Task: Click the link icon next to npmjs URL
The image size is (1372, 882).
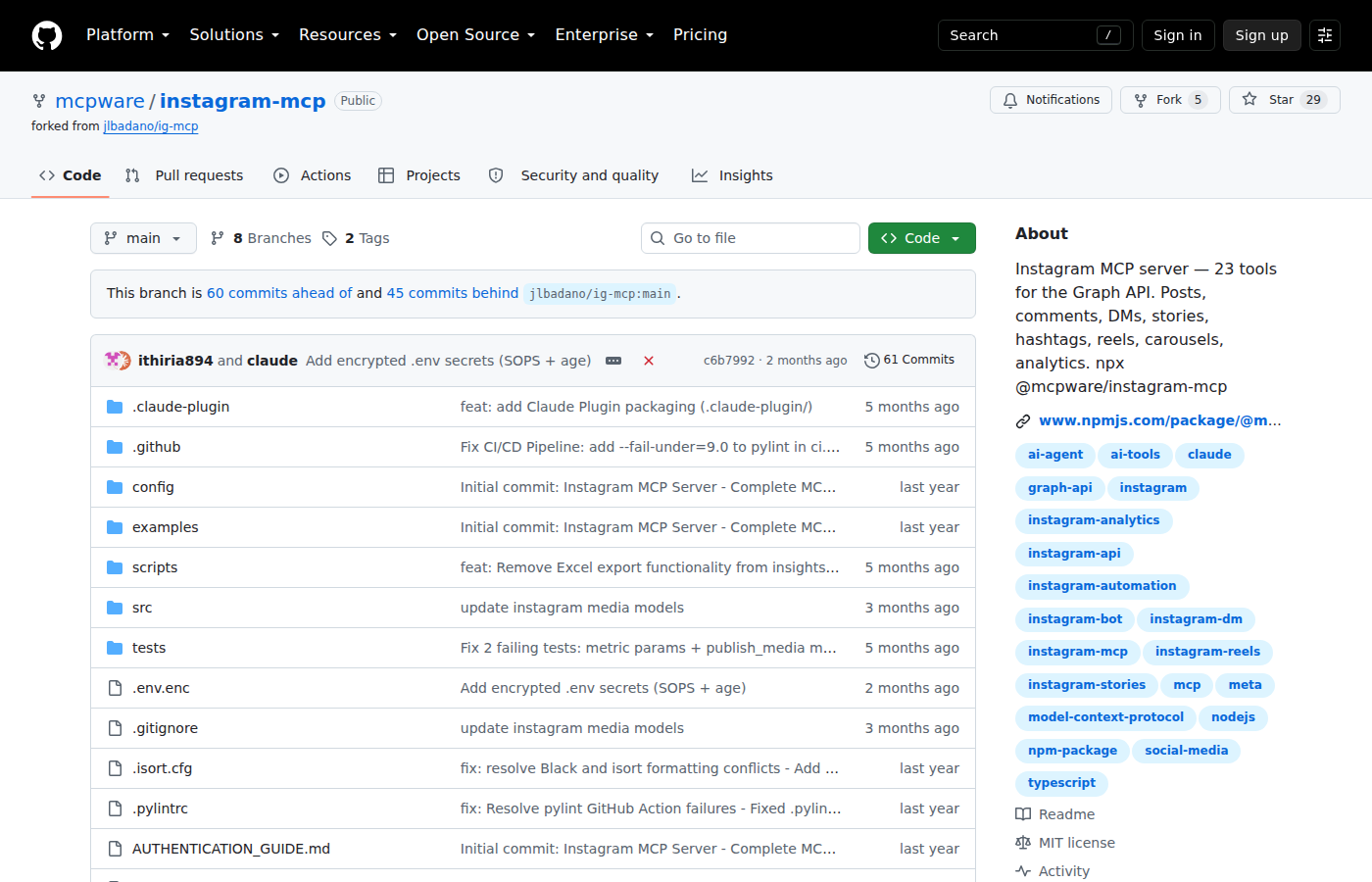Action: 1023,421
